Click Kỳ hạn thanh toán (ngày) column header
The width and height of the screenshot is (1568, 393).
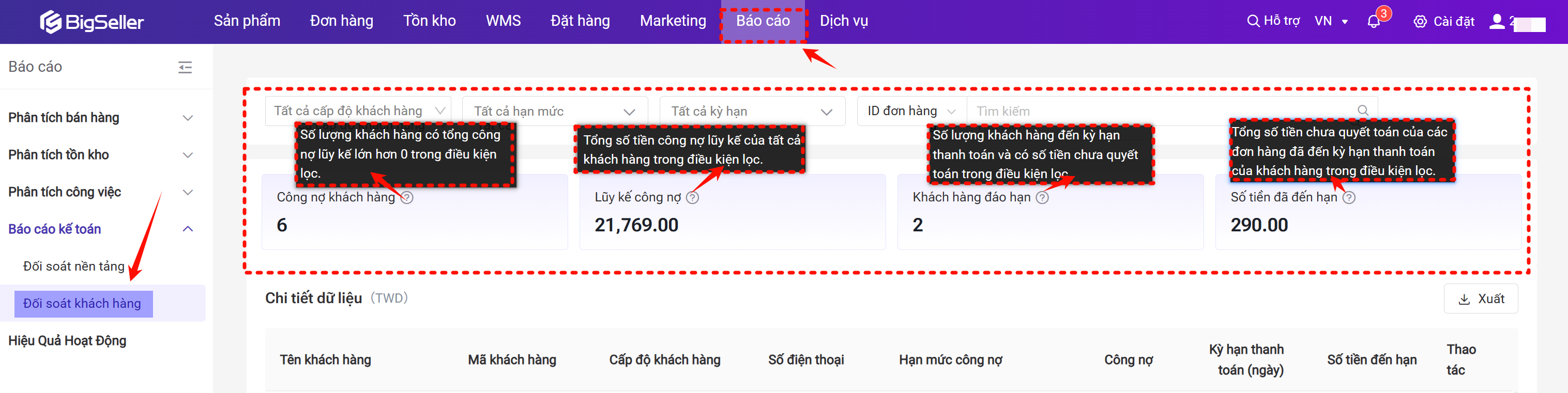1246,360
